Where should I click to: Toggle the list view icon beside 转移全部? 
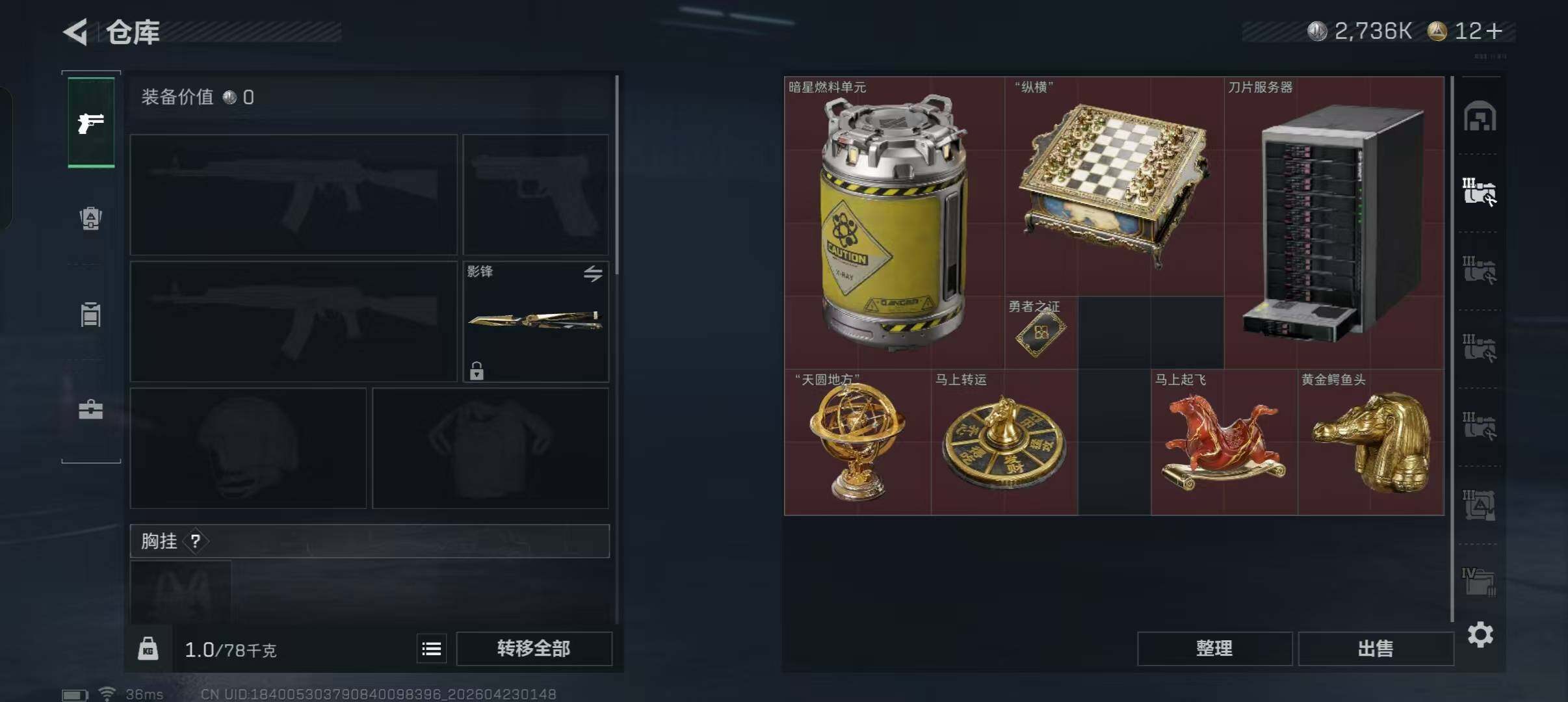[432, 649]
